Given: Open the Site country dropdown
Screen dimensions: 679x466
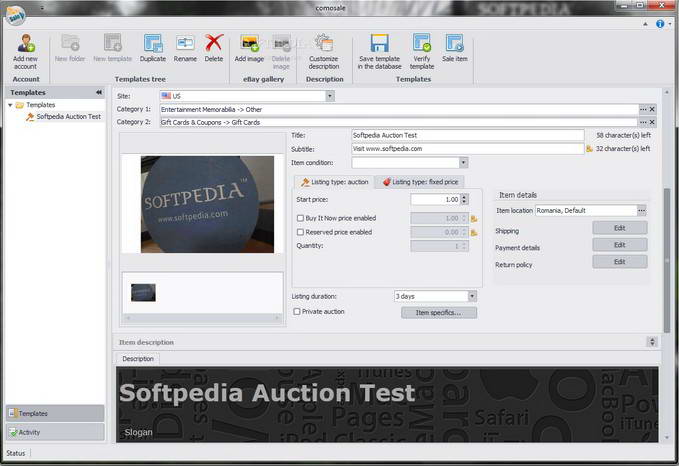Looking at the screenshot, I should (330, 96).
